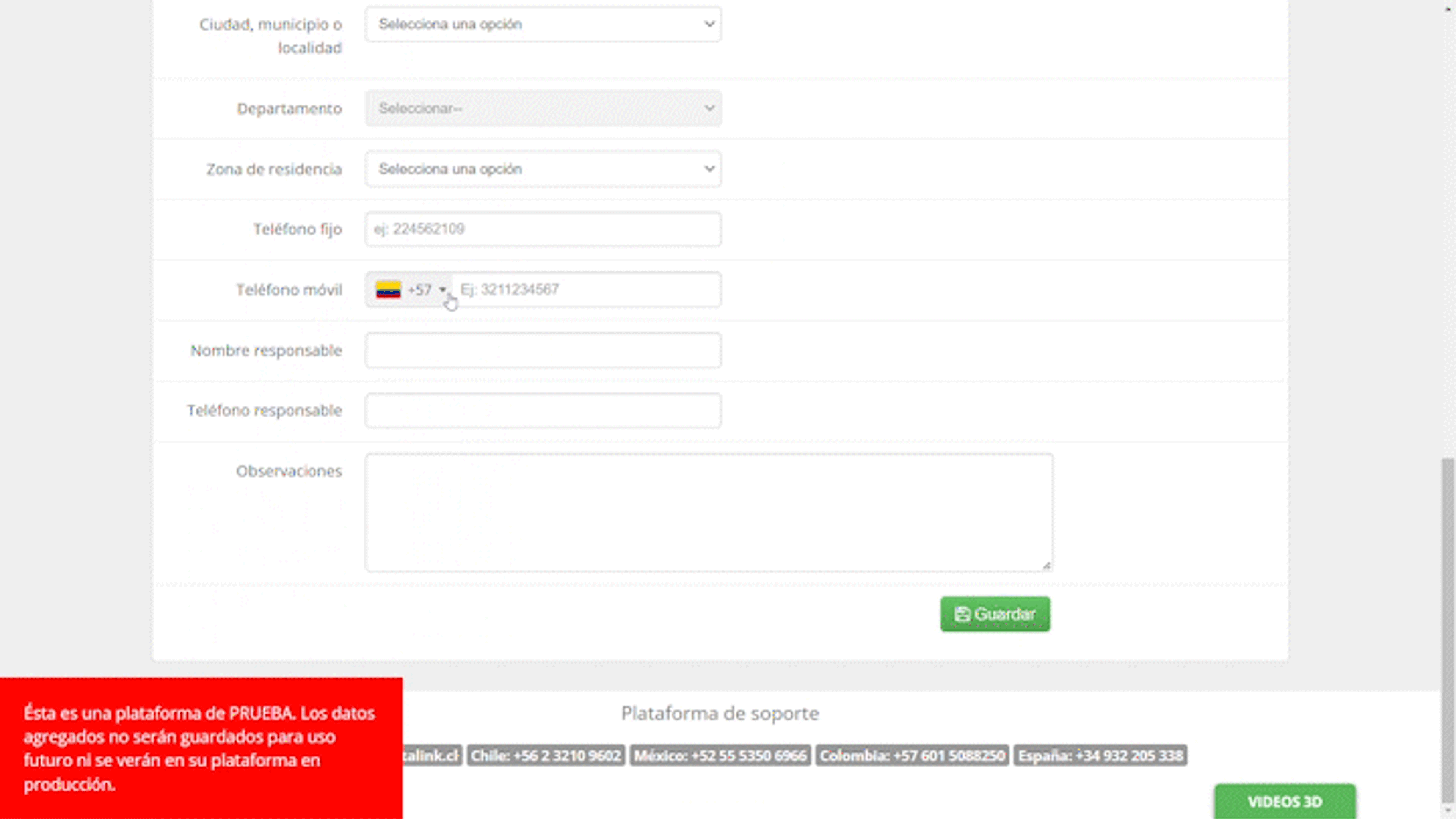This screenshot has width=1456, height=819.
Task: Click inside the Observaciones textarea
Action: (709, 513)
